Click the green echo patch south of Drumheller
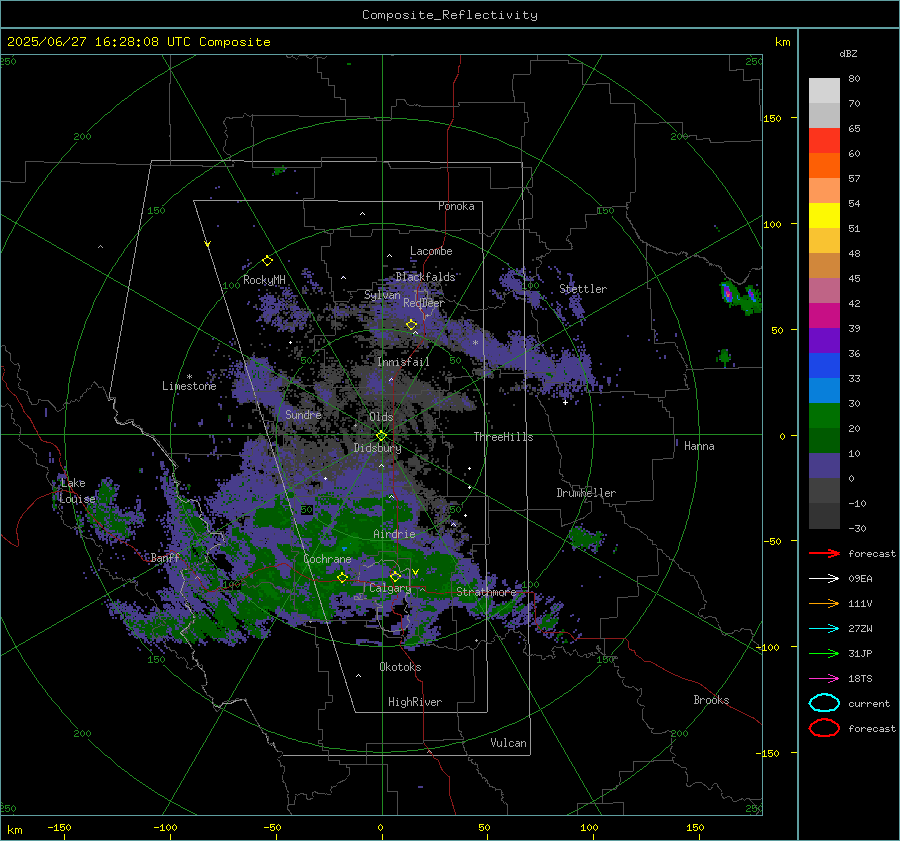Viewport: 900px width, 841px height. point(586,538)
